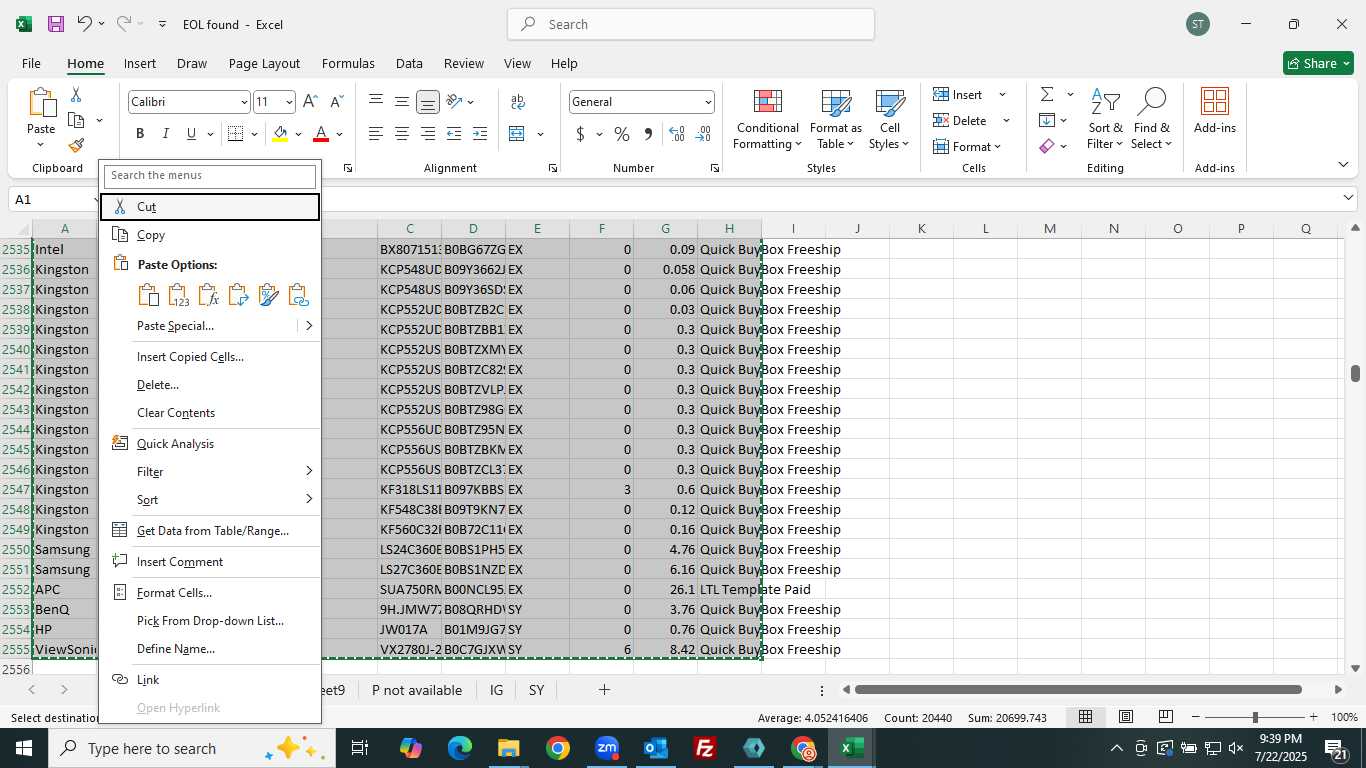Increase font size with large A icon

(310, 102)
